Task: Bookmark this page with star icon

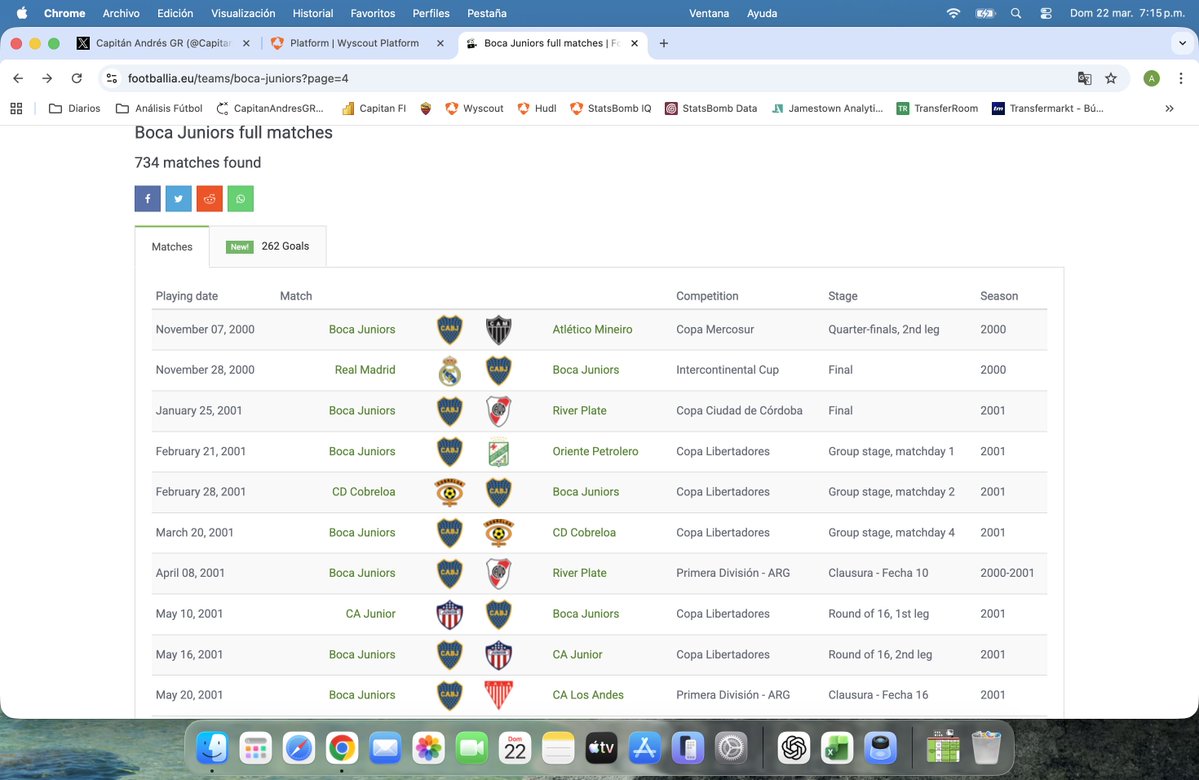Action: point(1111,78)
